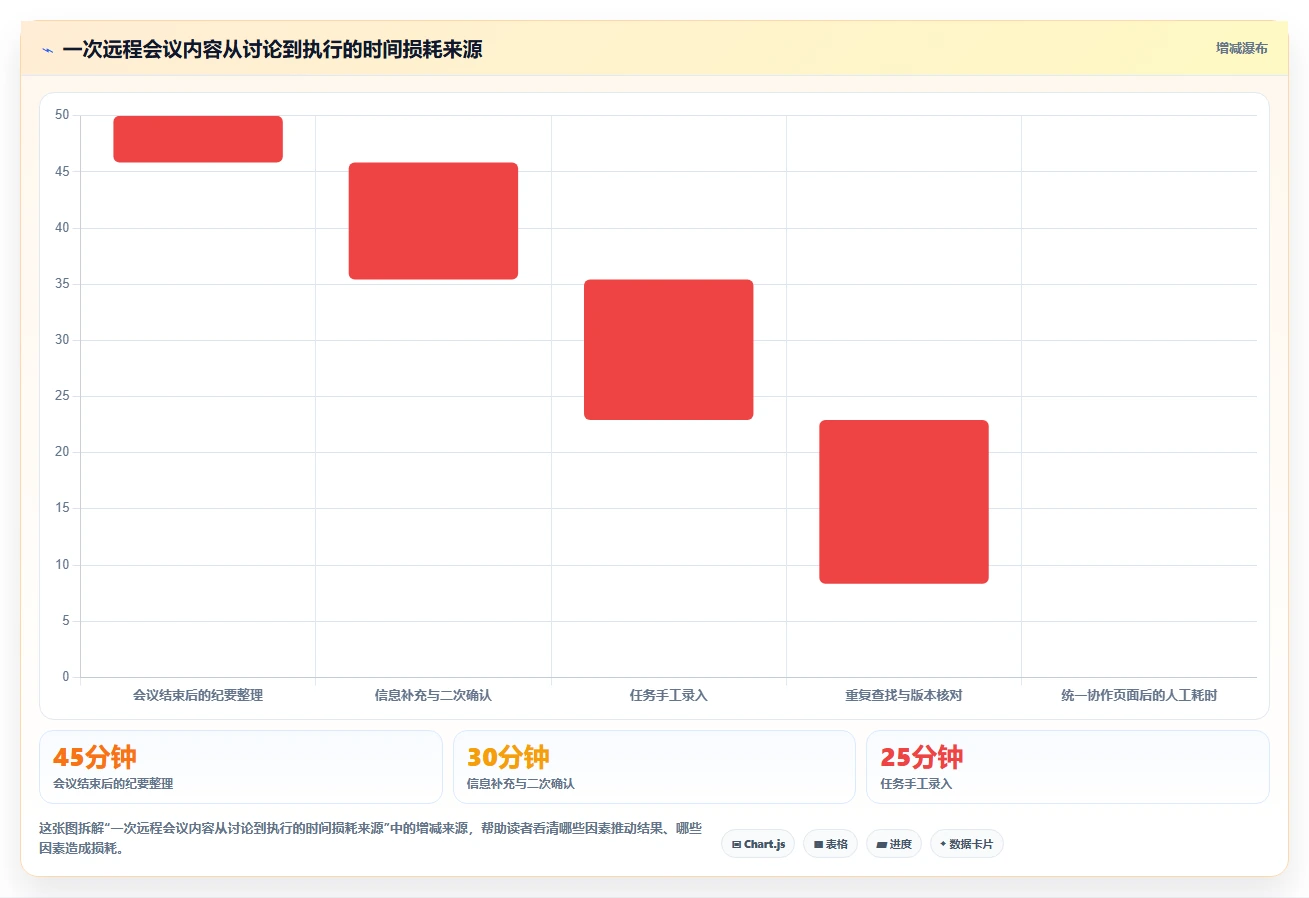Click the red bar for 任务手工录入
The height and width of the screenshot is (898, 1309).
(x=668, y=350)
